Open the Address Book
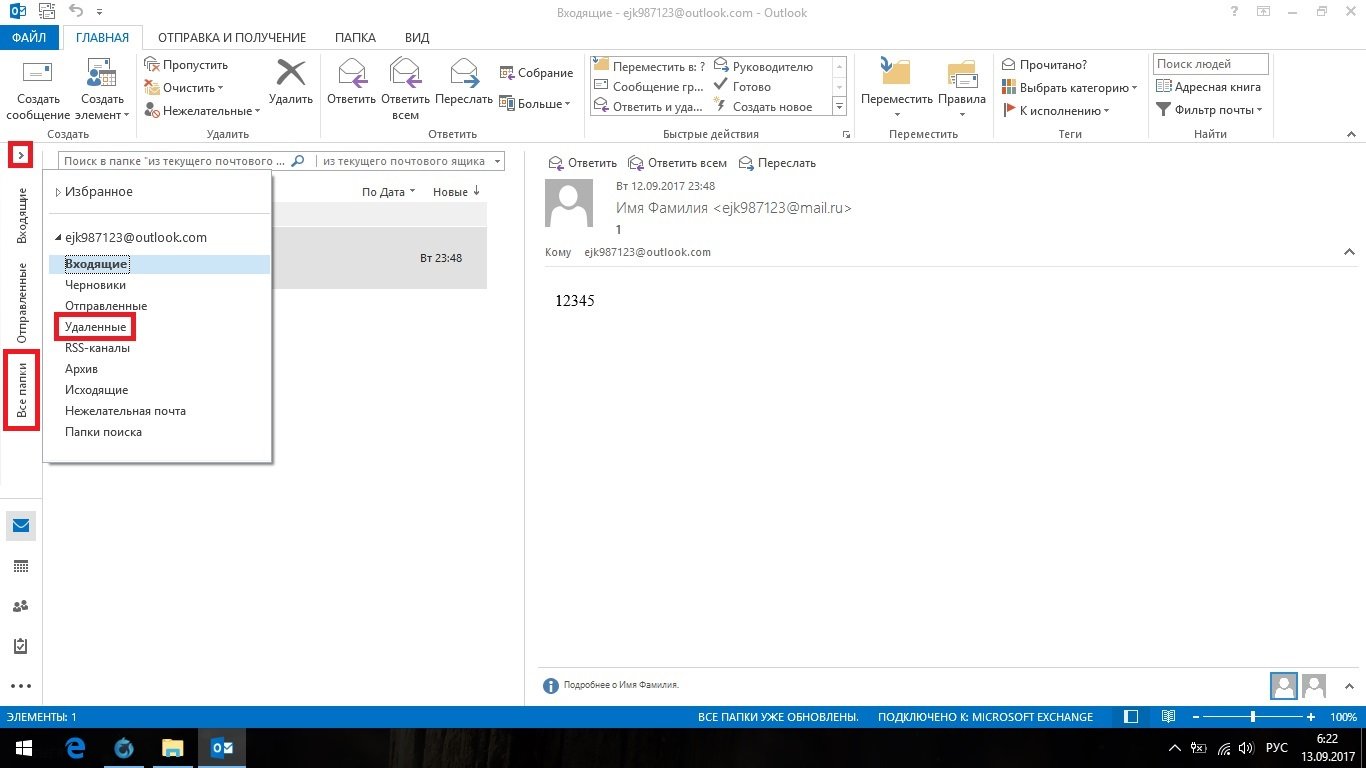The width and height of the screenshot is (1366, 768). tap(1208, 87)
